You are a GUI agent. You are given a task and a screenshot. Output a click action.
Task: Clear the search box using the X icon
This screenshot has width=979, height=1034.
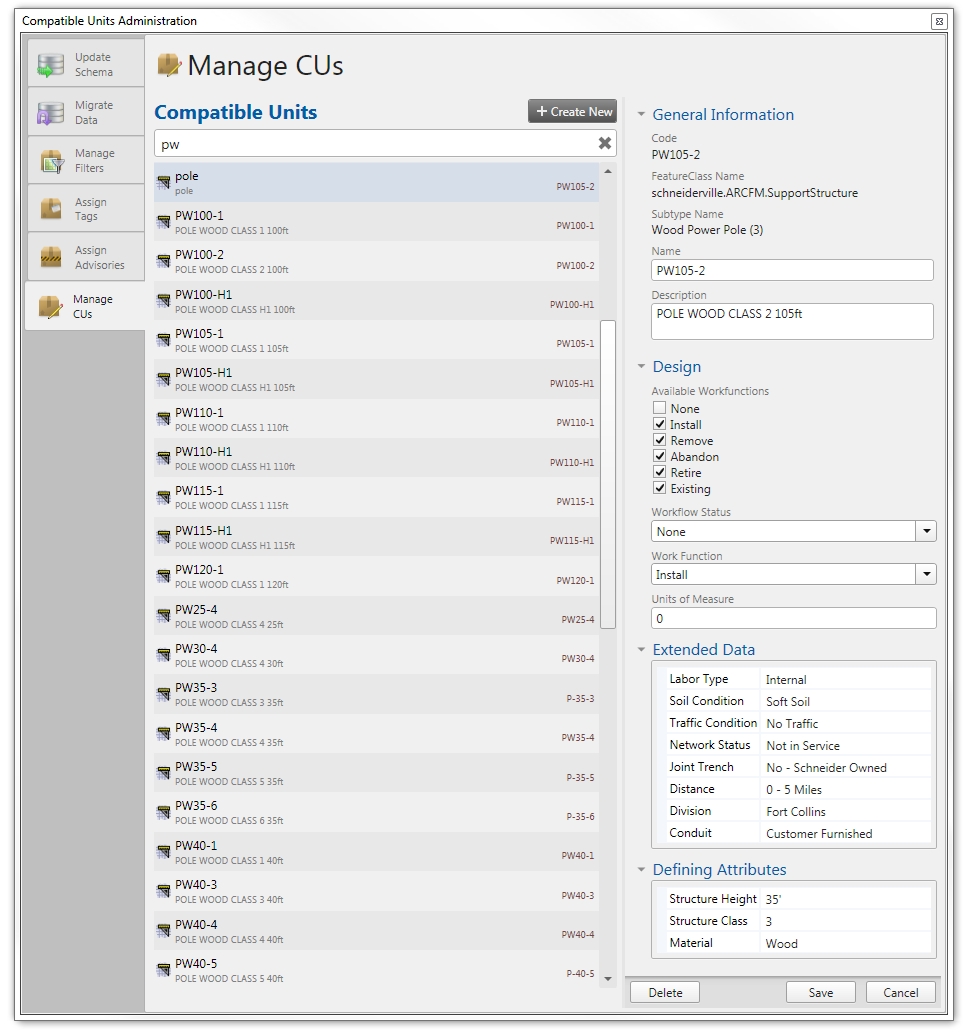[604, 143]
